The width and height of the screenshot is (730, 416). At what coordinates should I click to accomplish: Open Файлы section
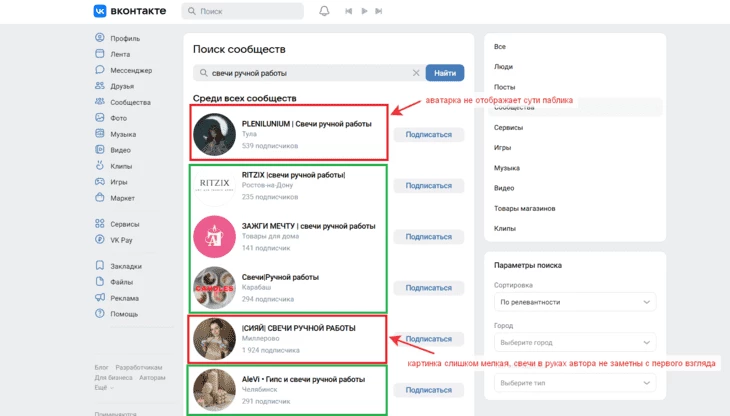point(114,282)
